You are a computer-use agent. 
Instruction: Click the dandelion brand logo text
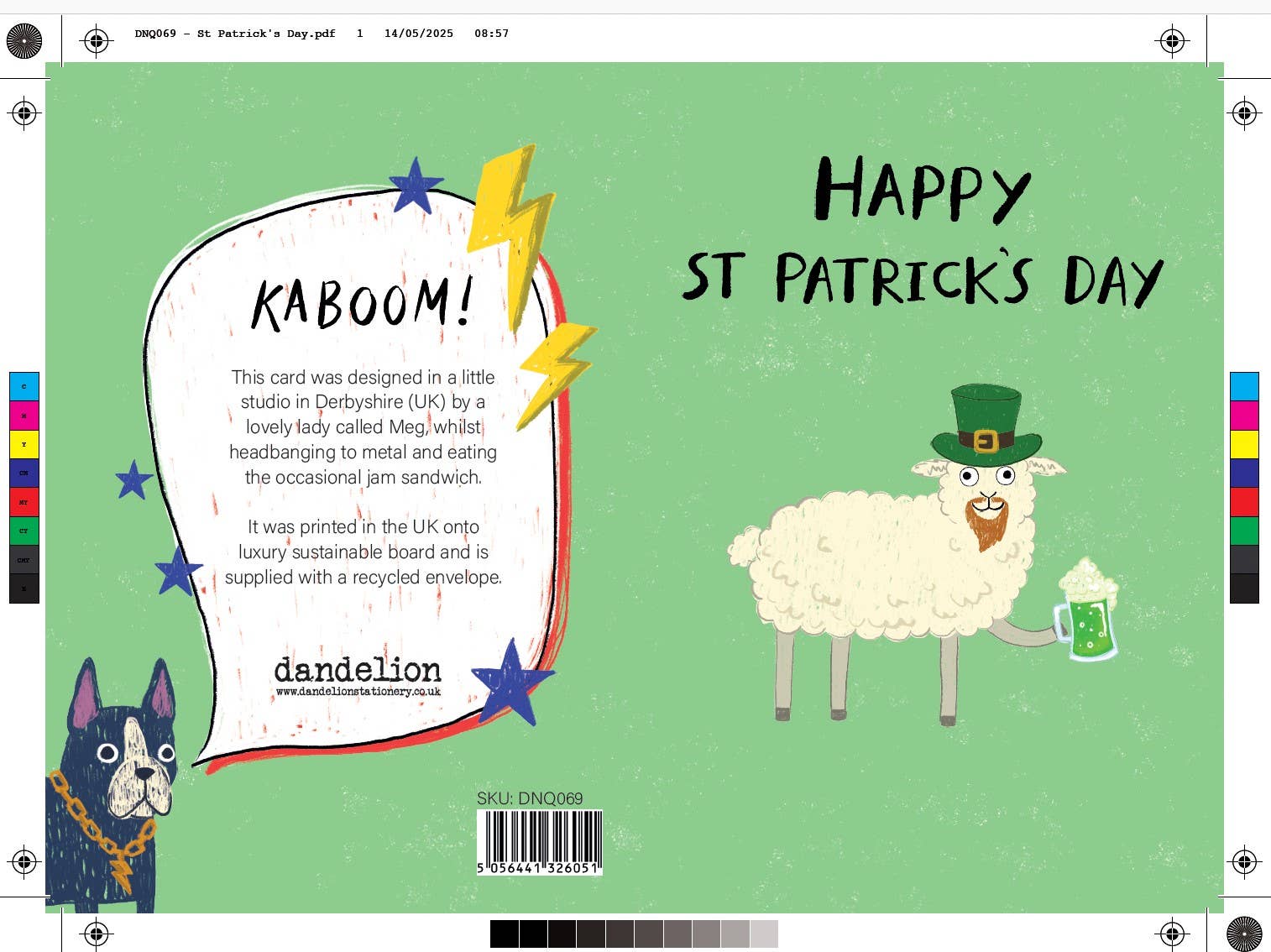tap(358, 669)
